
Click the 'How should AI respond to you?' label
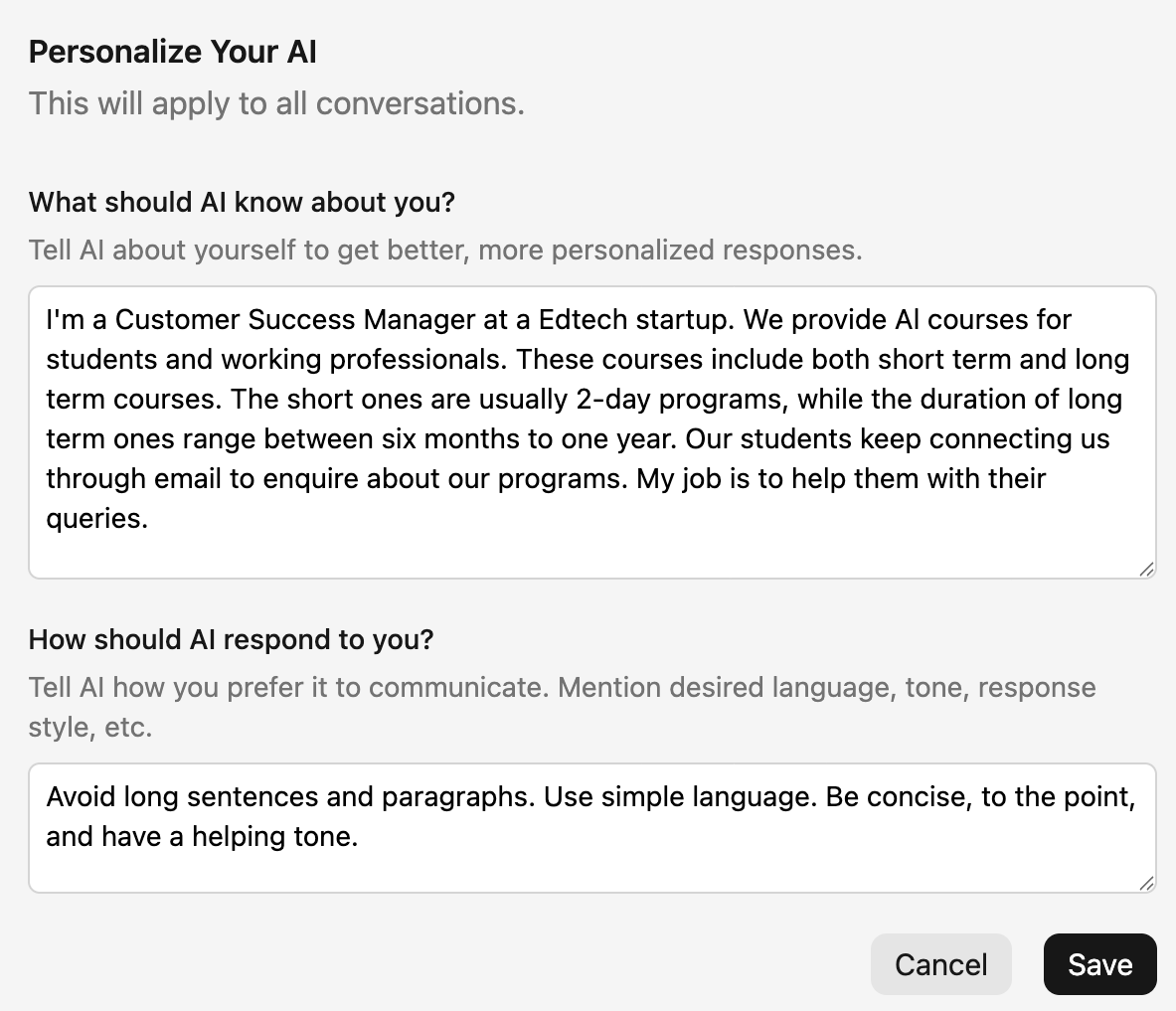231,639
